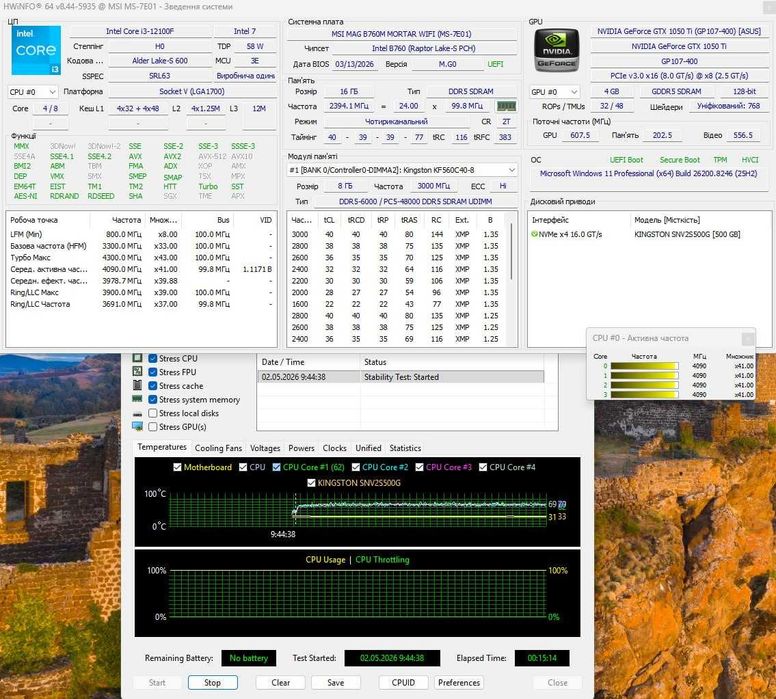
Task: Enable Stress GPU(s) checkbox
Action: click(153, 427)
